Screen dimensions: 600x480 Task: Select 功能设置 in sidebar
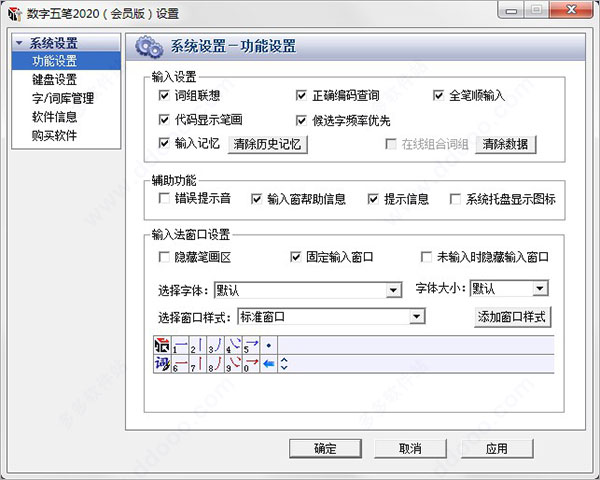(66, 61)
